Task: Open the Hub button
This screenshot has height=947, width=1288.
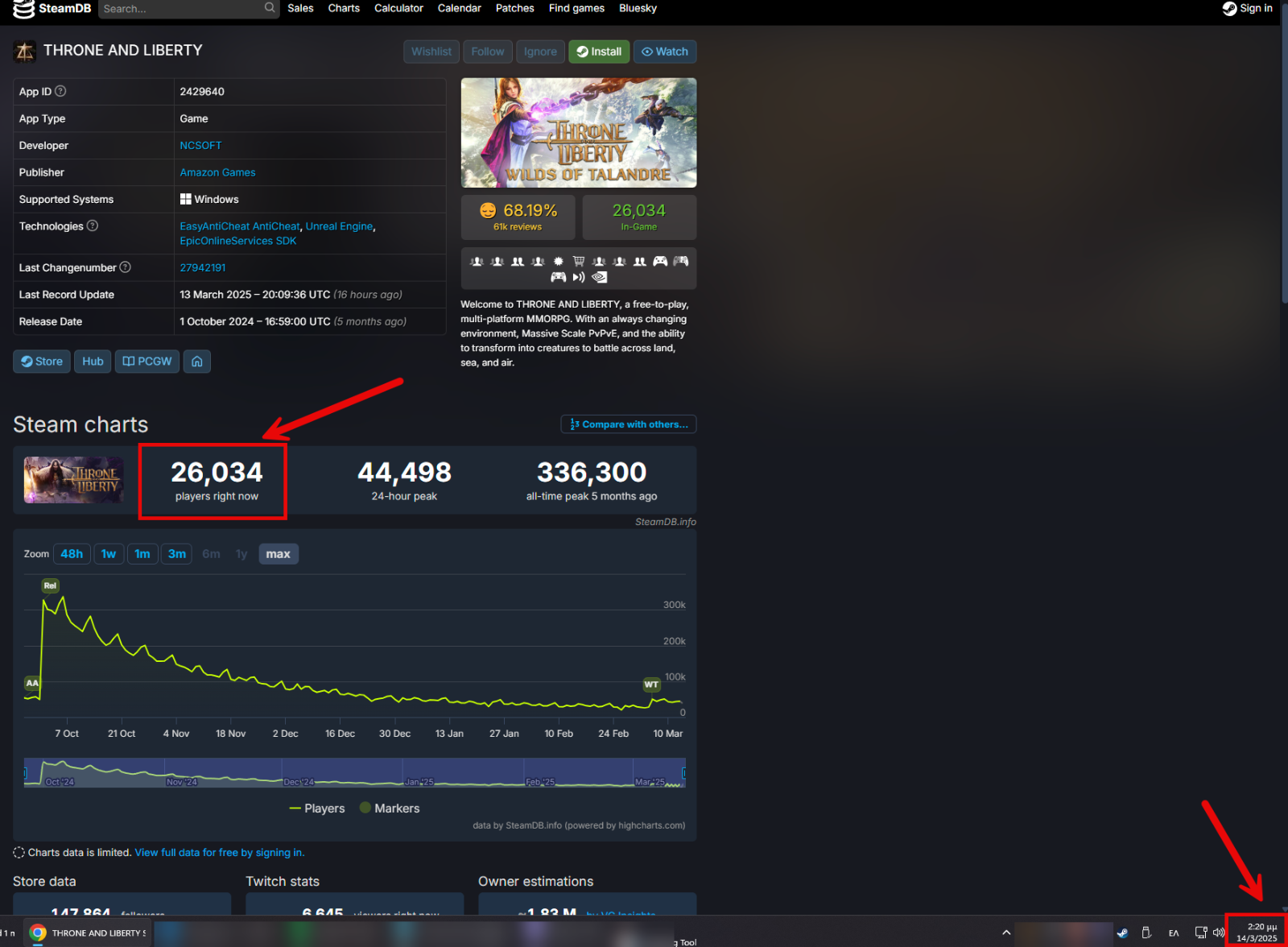Action: pyautogui.click(x=93, y=362)
